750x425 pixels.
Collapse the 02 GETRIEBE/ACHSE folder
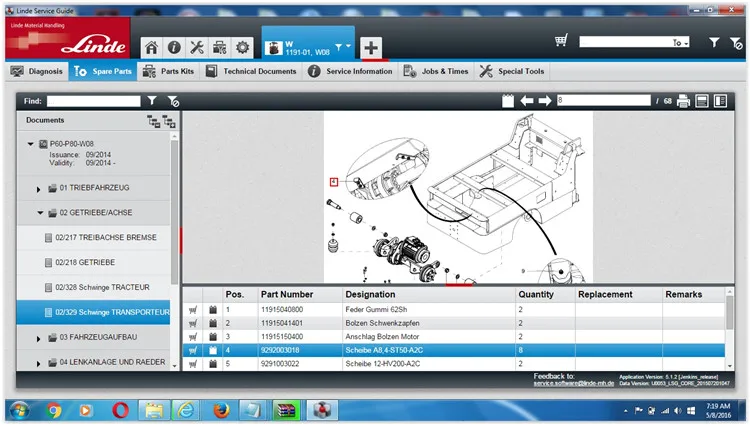click(40, 213)
